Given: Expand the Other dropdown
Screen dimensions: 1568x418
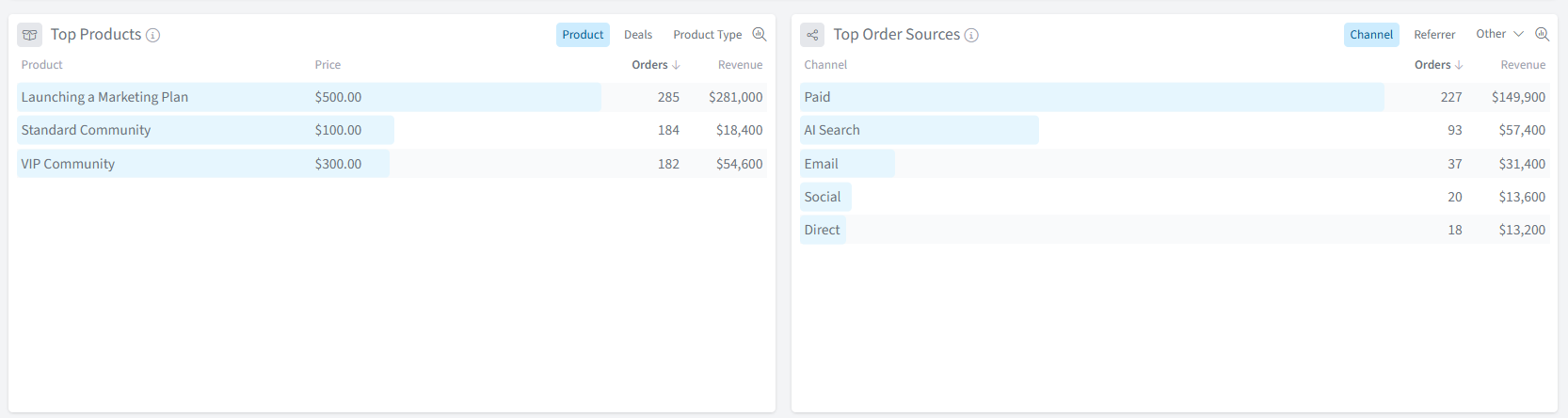Looking at the screenshot, I should coord(1499,34).
